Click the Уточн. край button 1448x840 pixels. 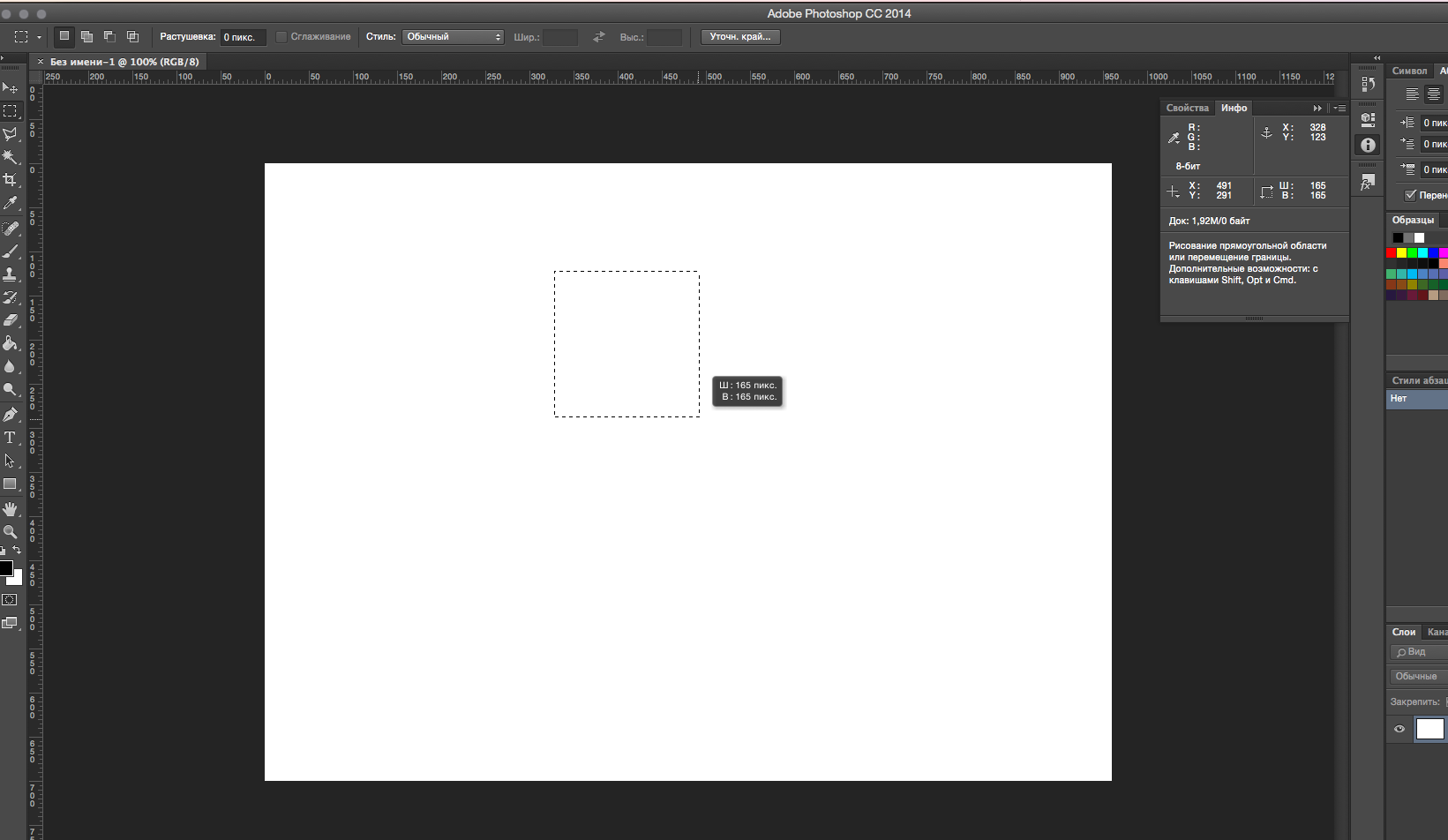(x=740, y=37)
